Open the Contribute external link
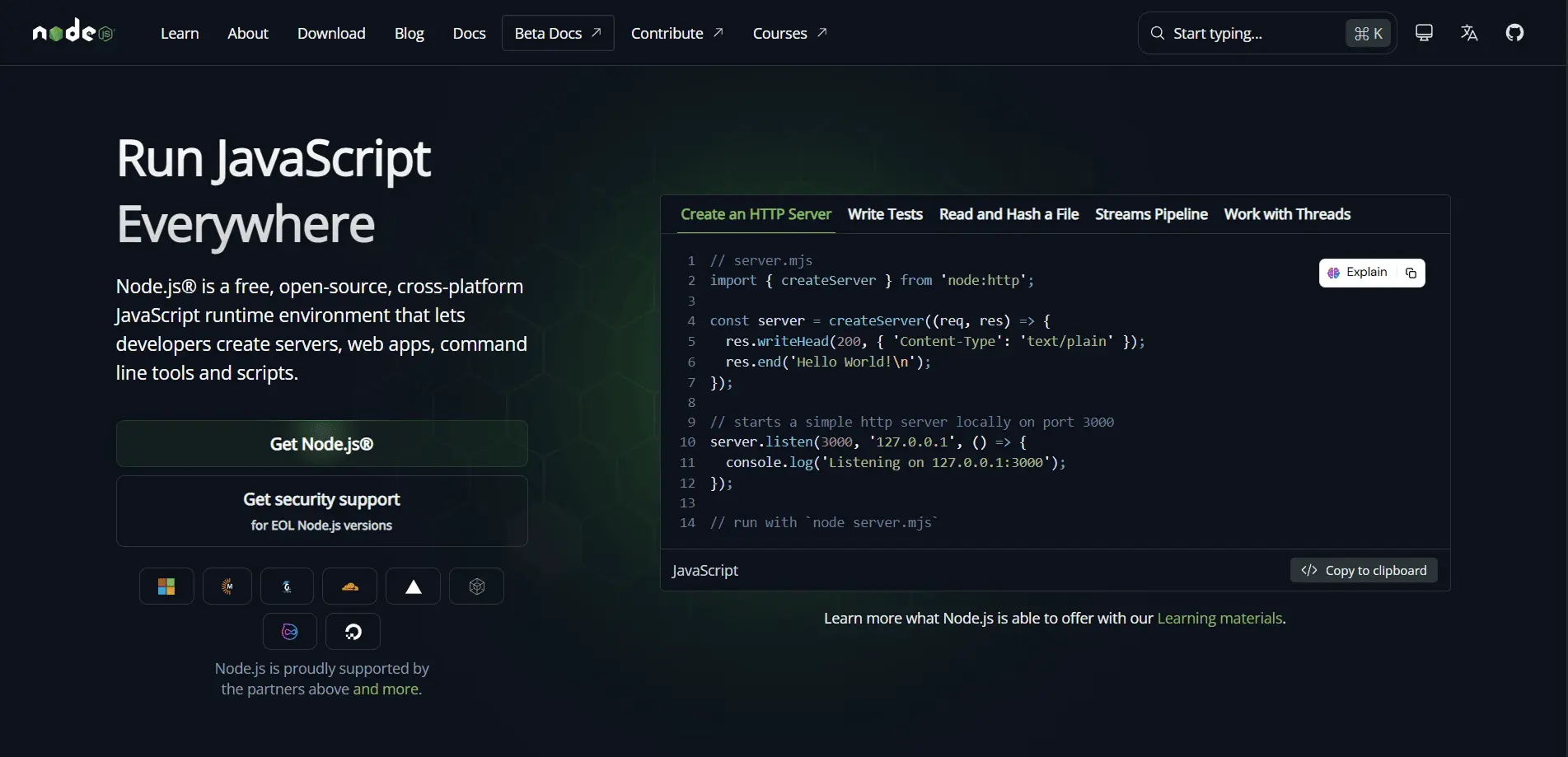The height and width of the screenshot is (757, 1568). pyautogui.click(x=676, y=33)
